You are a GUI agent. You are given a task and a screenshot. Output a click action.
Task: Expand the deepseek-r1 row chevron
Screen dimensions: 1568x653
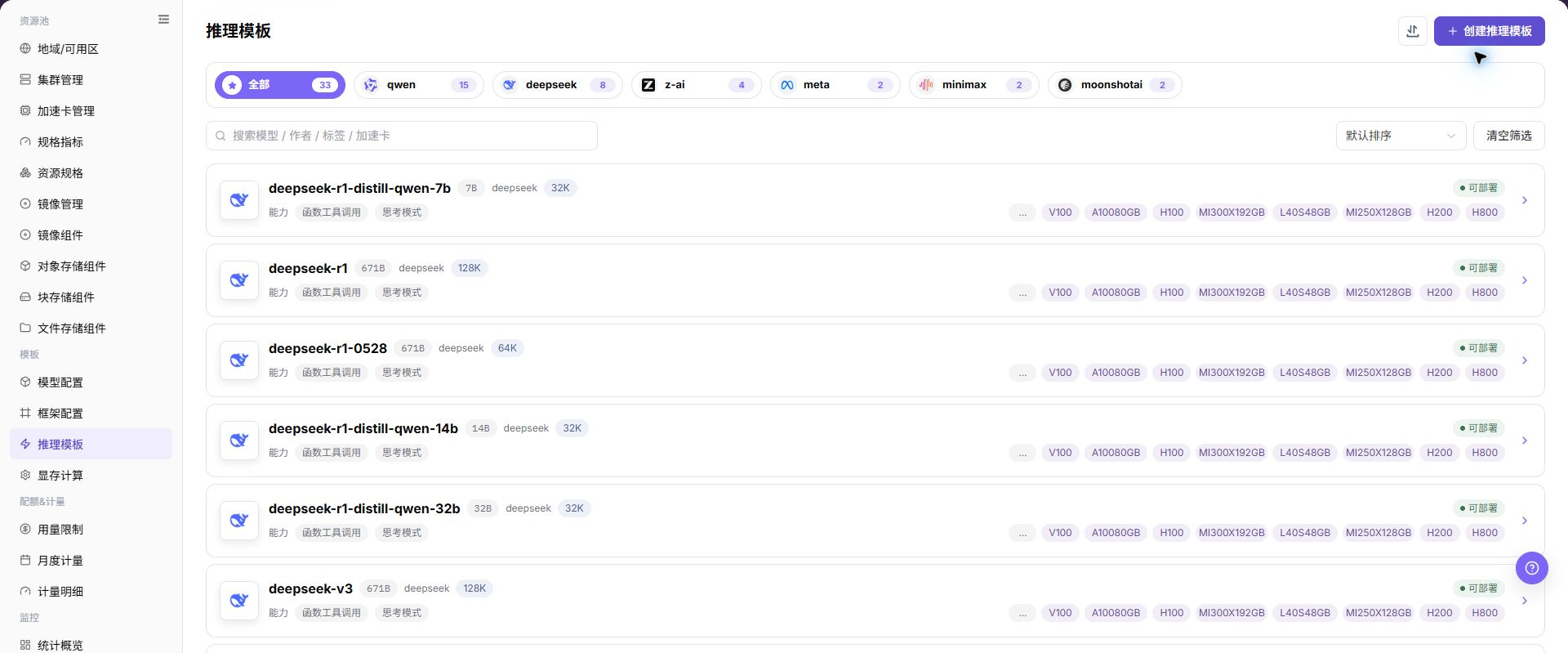coord(1524,280)
